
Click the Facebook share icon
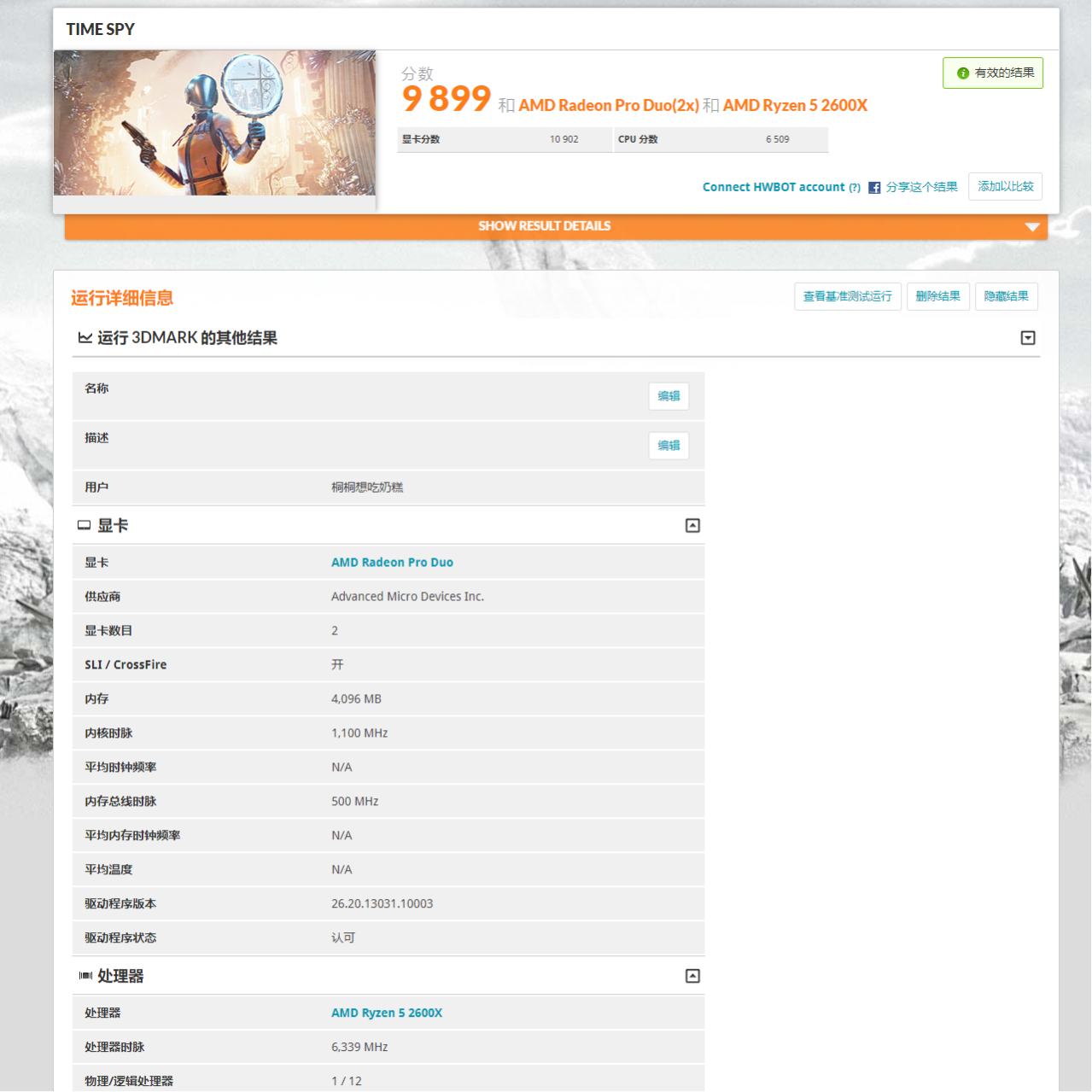pos(874,188)
